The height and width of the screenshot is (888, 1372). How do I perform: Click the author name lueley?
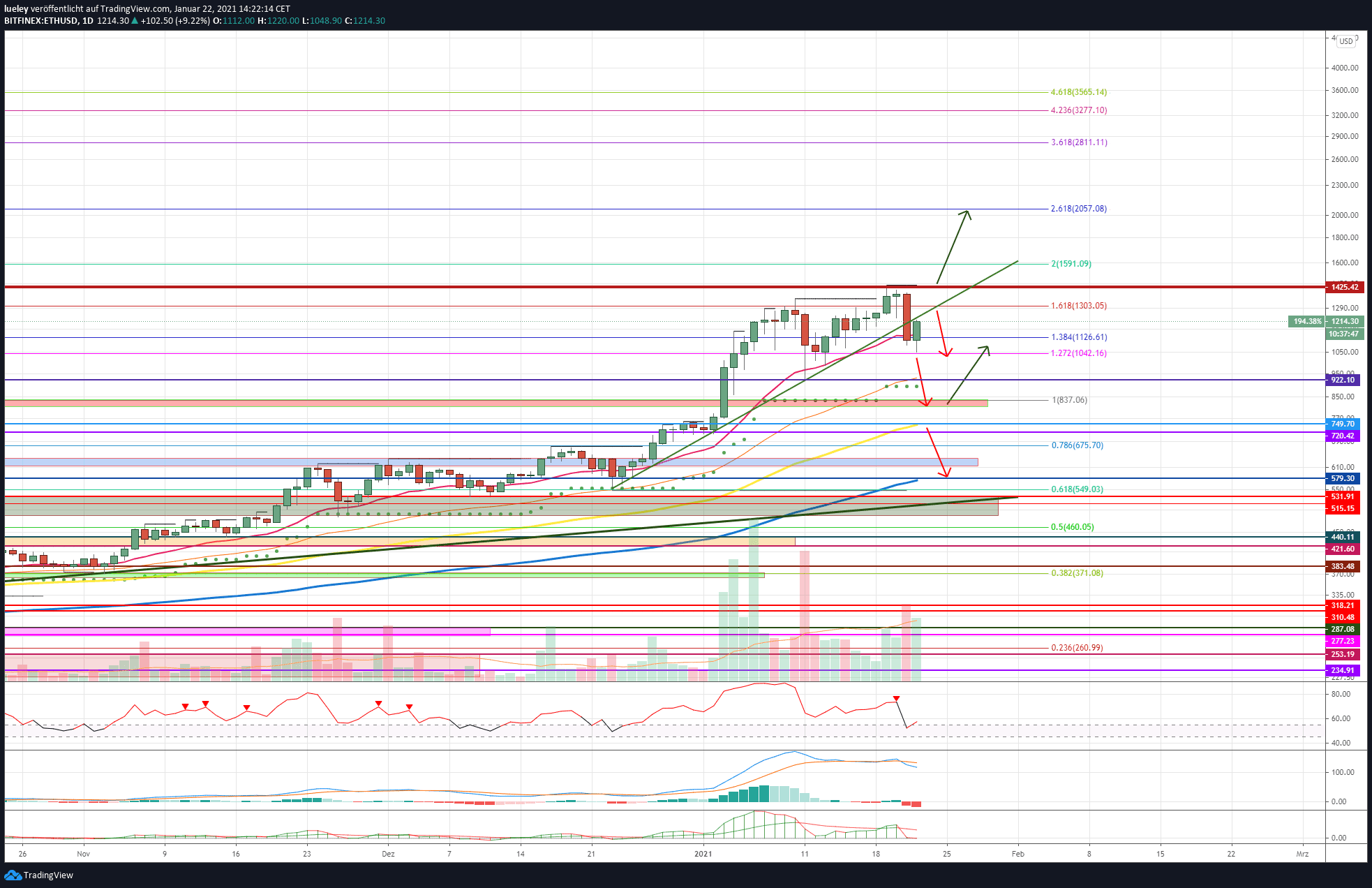16,9
